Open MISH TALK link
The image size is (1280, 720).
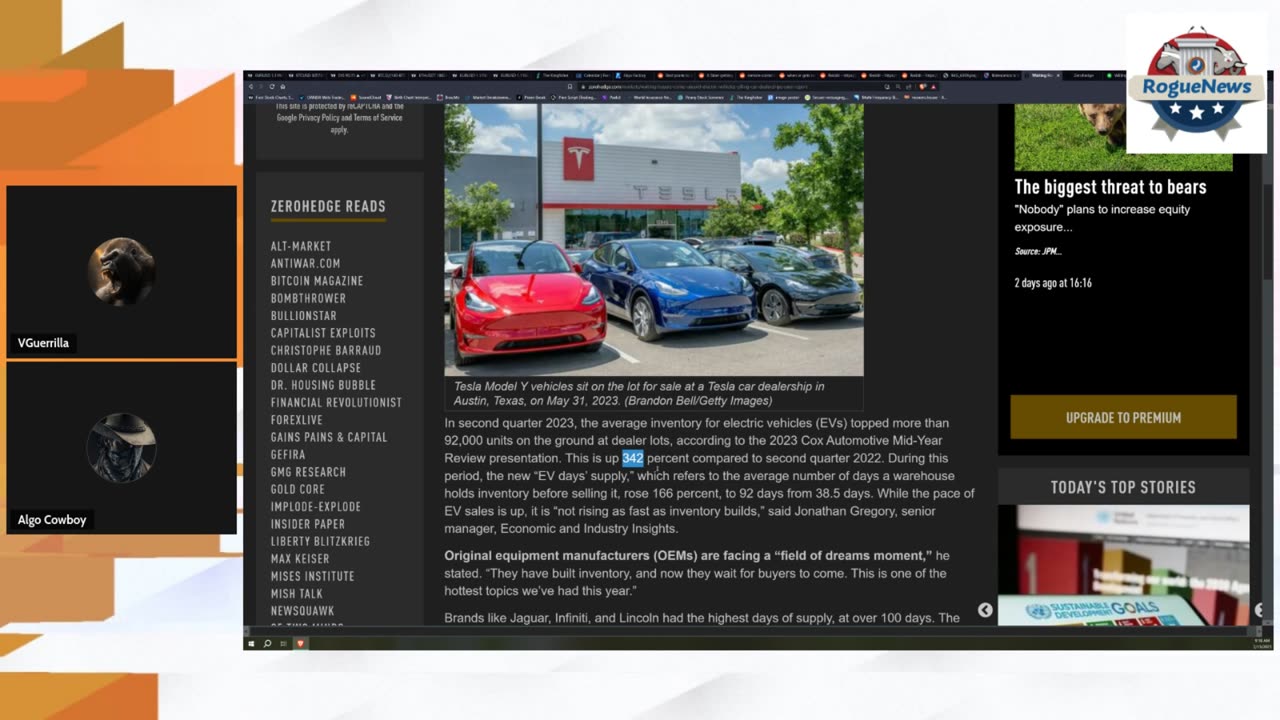tap(297, 593)
